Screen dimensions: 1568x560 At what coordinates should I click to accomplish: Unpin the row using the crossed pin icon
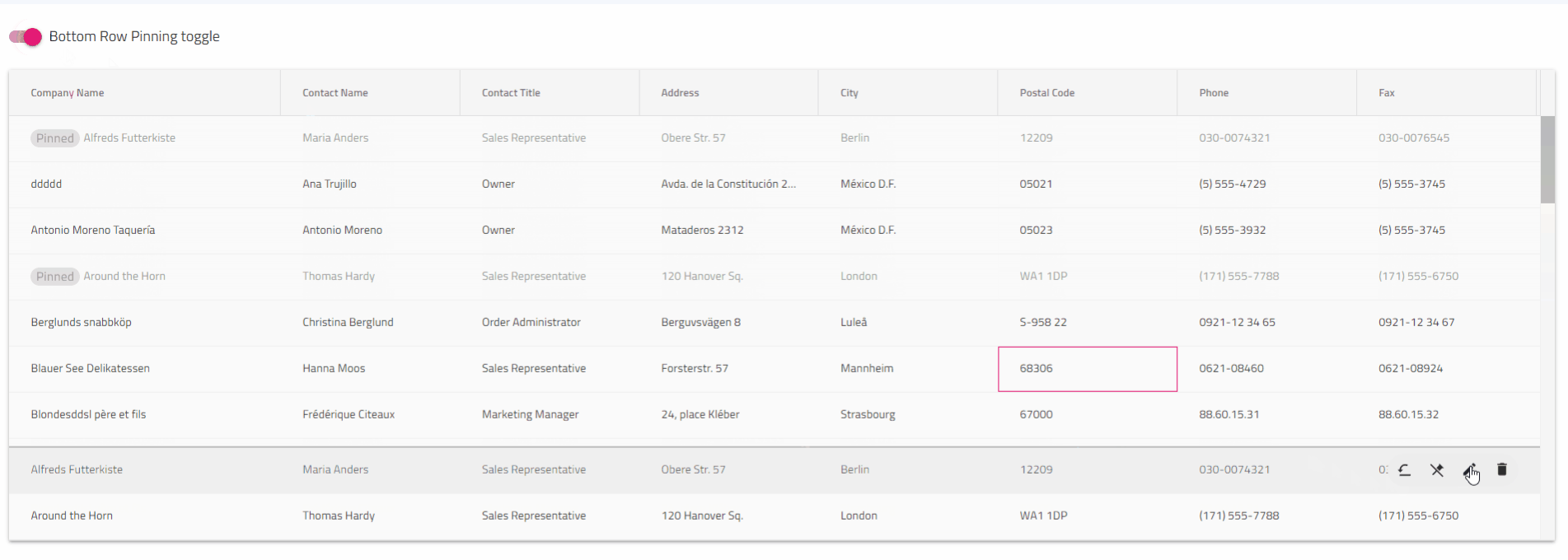(x=1437, y=469)
